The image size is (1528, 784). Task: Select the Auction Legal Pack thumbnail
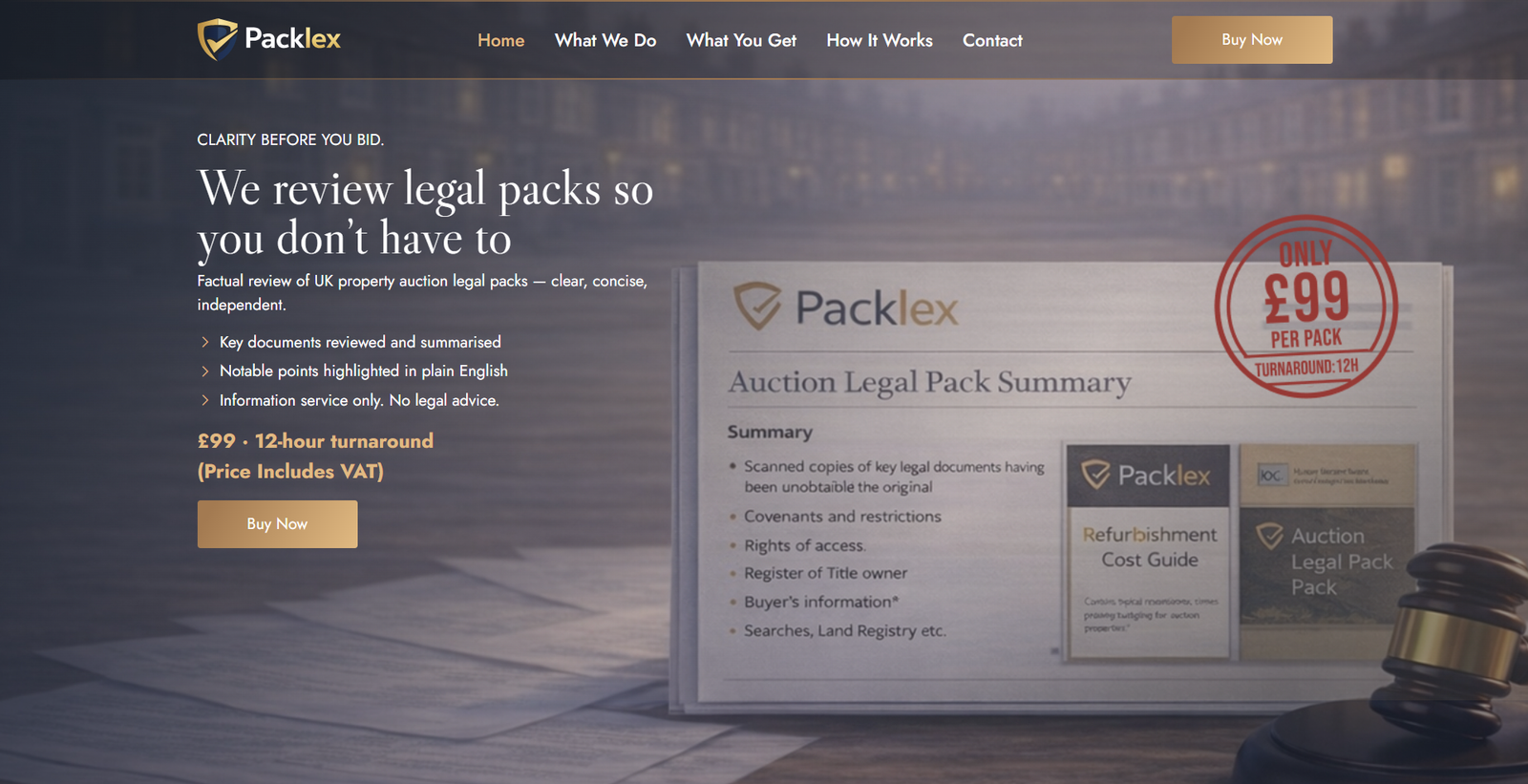point(1327,551)
